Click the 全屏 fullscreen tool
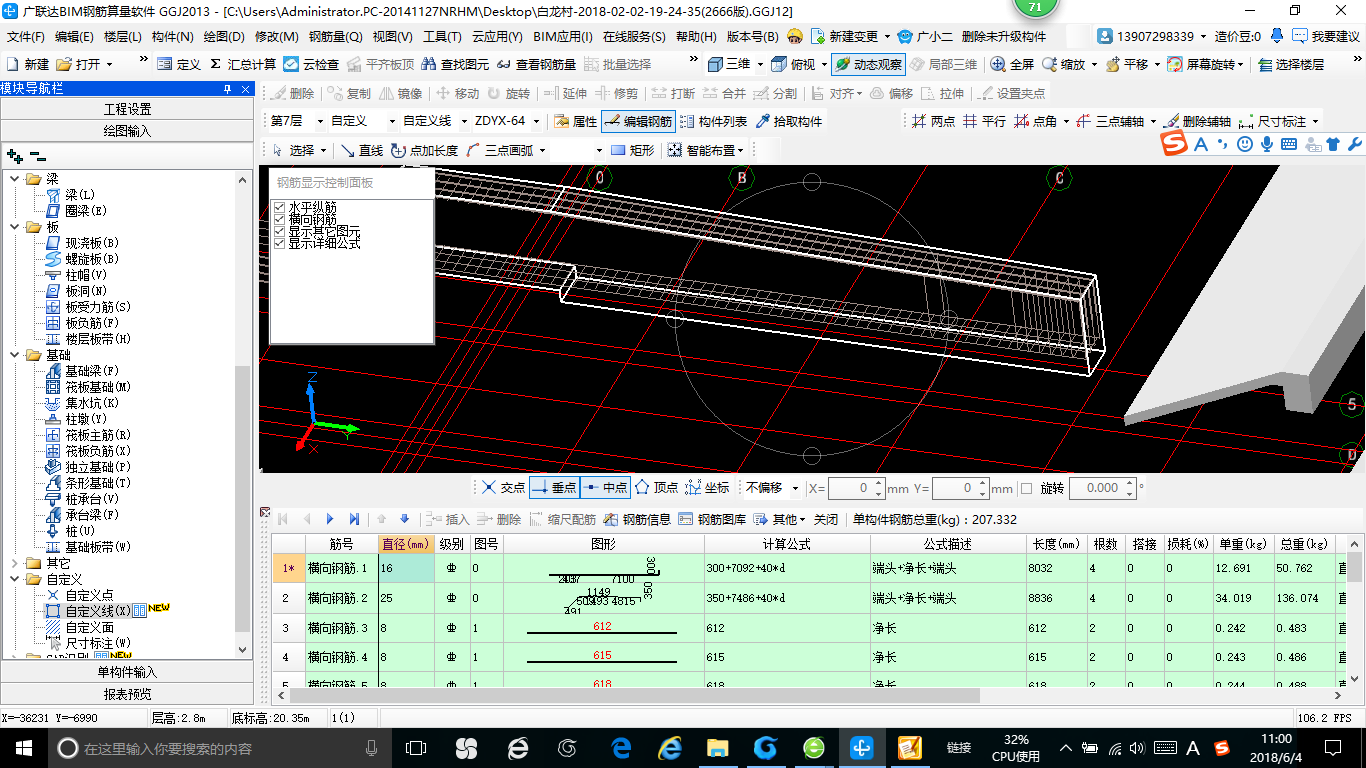The image size is (1366, 768). 1012,64
